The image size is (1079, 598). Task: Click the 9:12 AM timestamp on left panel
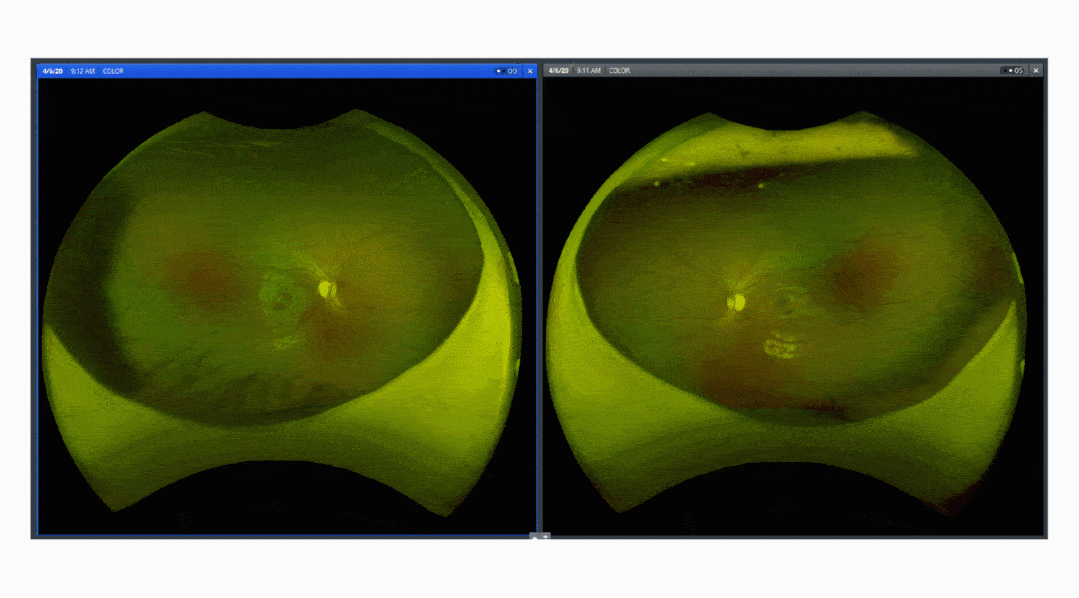pos(83,71)
